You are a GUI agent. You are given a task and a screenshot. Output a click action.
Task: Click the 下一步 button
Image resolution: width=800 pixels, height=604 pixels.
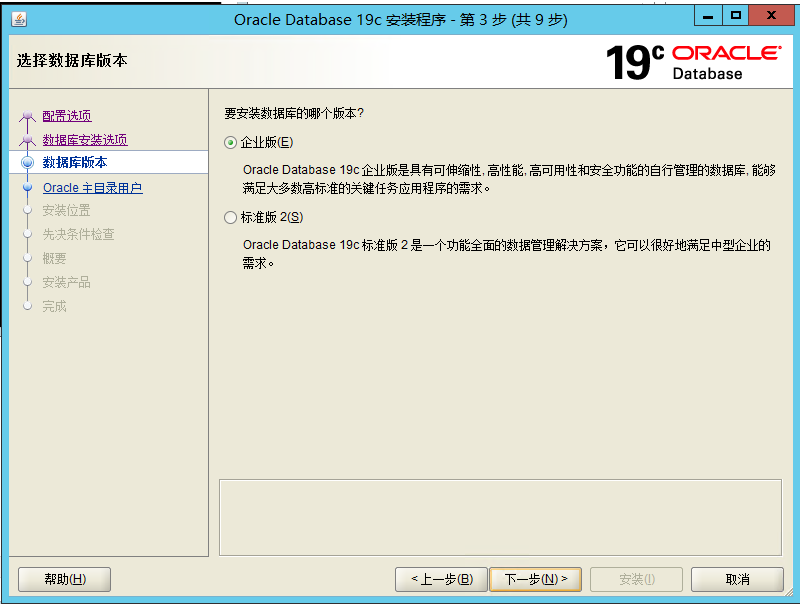[x=536, y=579]
